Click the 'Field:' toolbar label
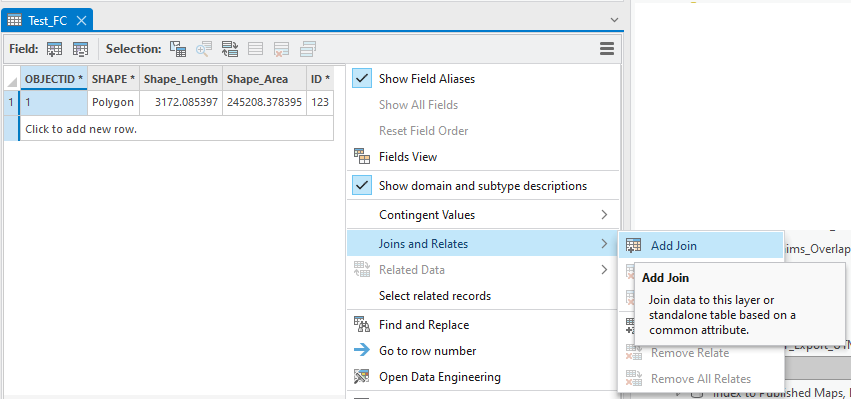 pos(24,49)
